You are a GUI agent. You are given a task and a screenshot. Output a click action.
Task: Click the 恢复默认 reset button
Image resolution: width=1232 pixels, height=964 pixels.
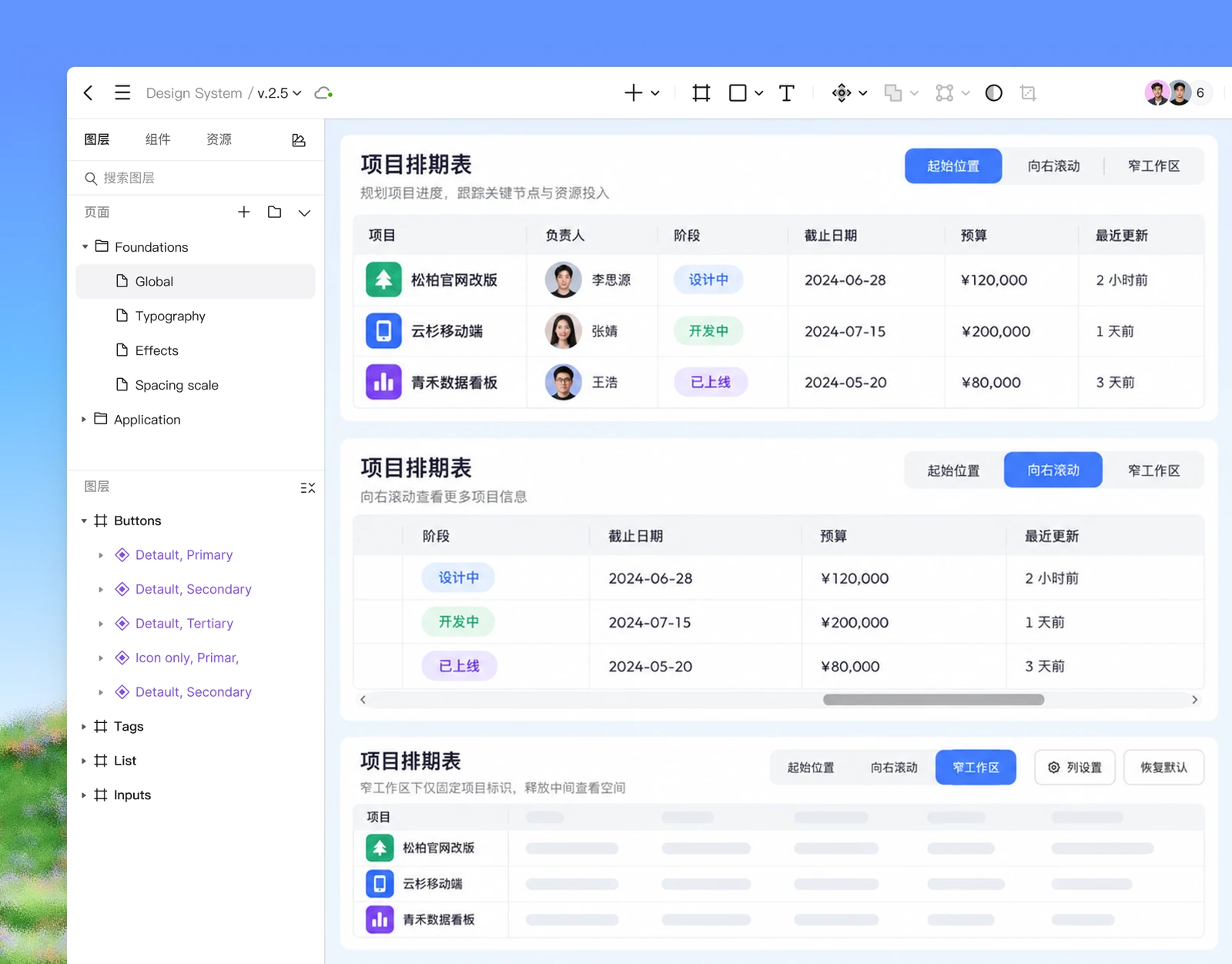pyautogui.click(x=1163, y=768)
